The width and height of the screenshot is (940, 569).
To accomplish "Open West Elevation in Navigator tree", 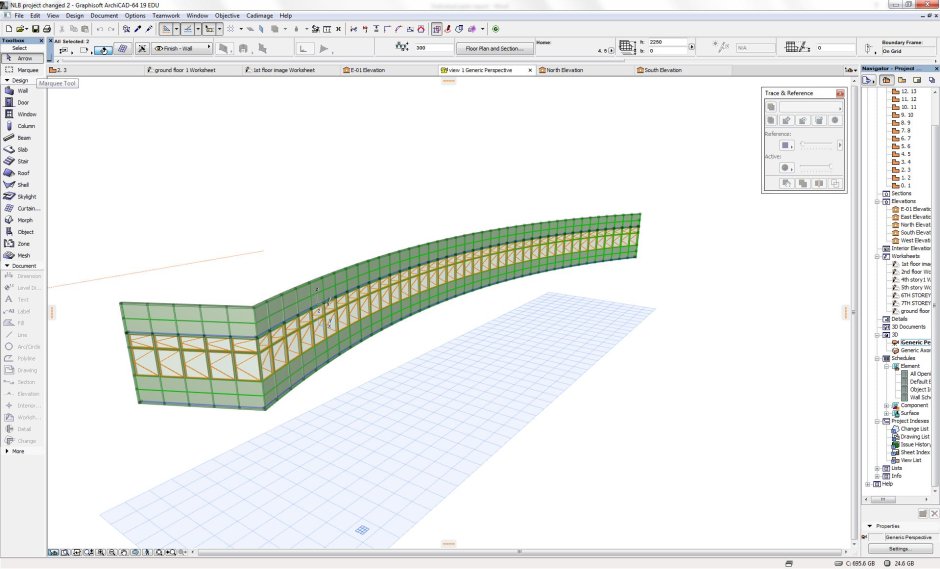I will coord(911,240).
